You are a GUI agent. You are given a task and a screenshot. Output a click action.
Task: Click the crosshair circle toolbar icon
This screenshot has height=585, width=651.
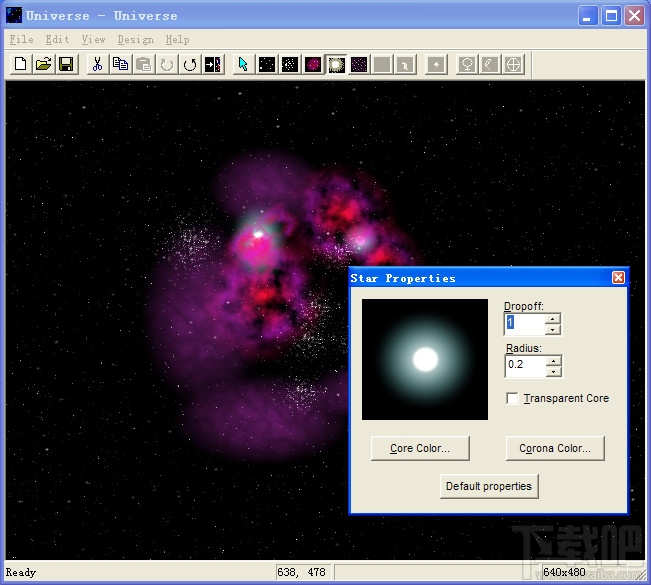tap(513, 65)
